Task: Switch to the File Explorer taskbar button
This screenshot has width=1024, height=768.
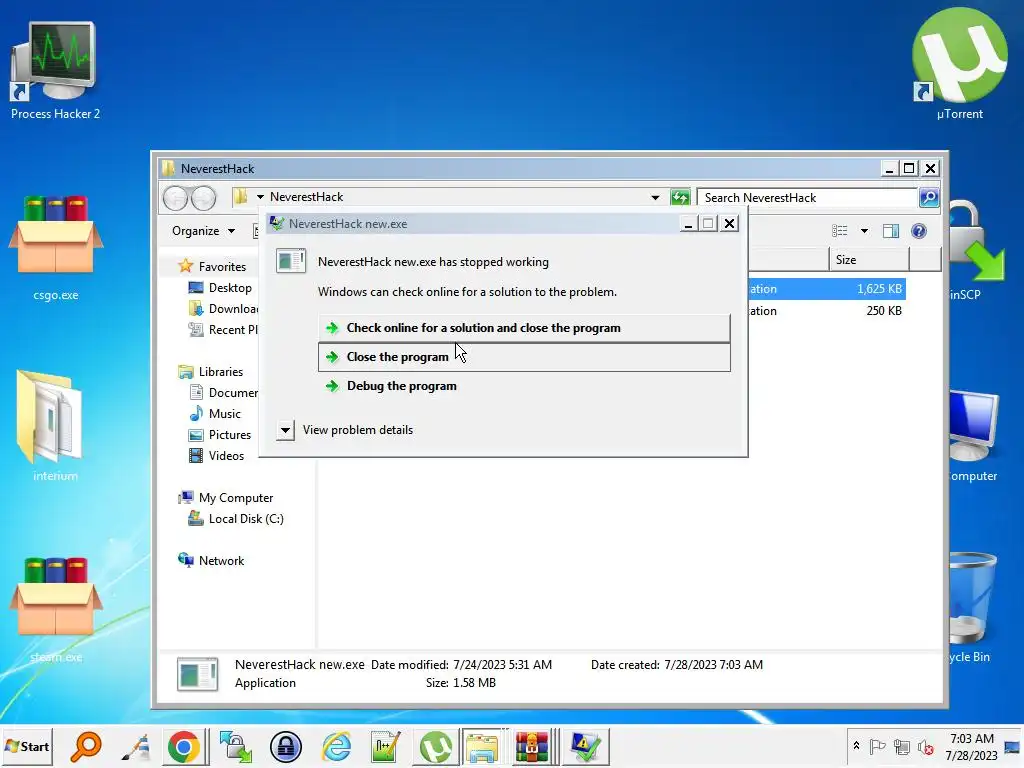Action: (x=482, y=746)
